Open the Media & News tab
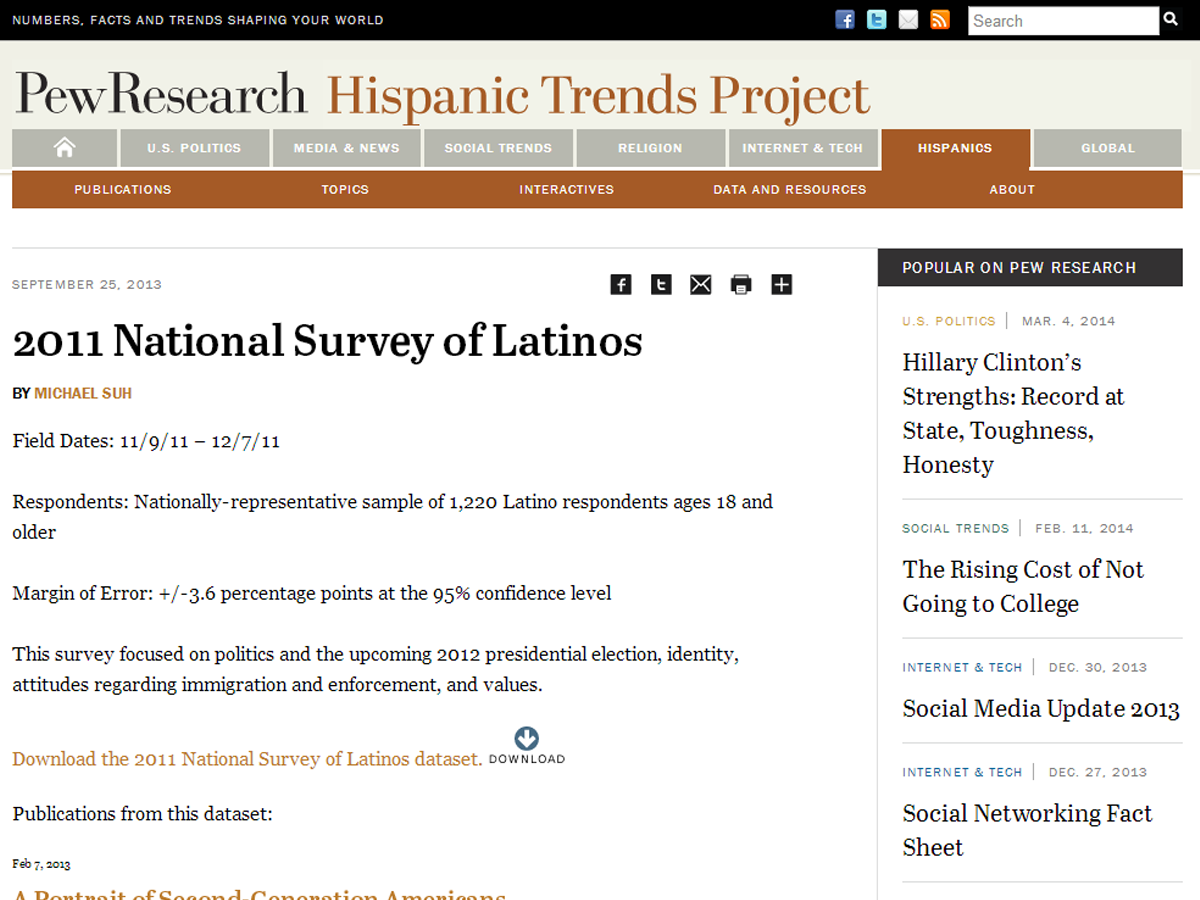The height and width of the screenshot is (900, 1200). click(x=346, y=148)
